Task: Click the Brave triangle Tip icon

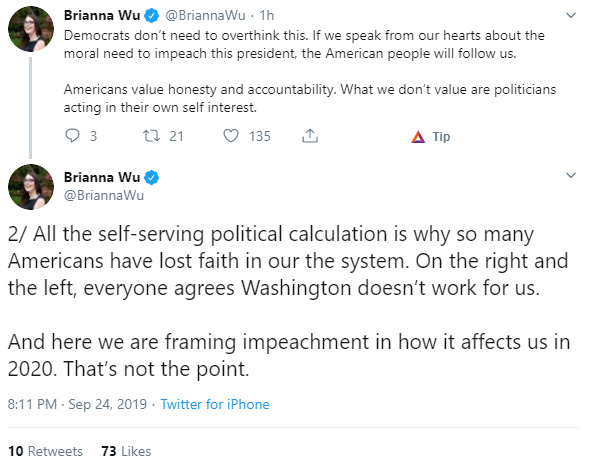Action: (418, 137)
